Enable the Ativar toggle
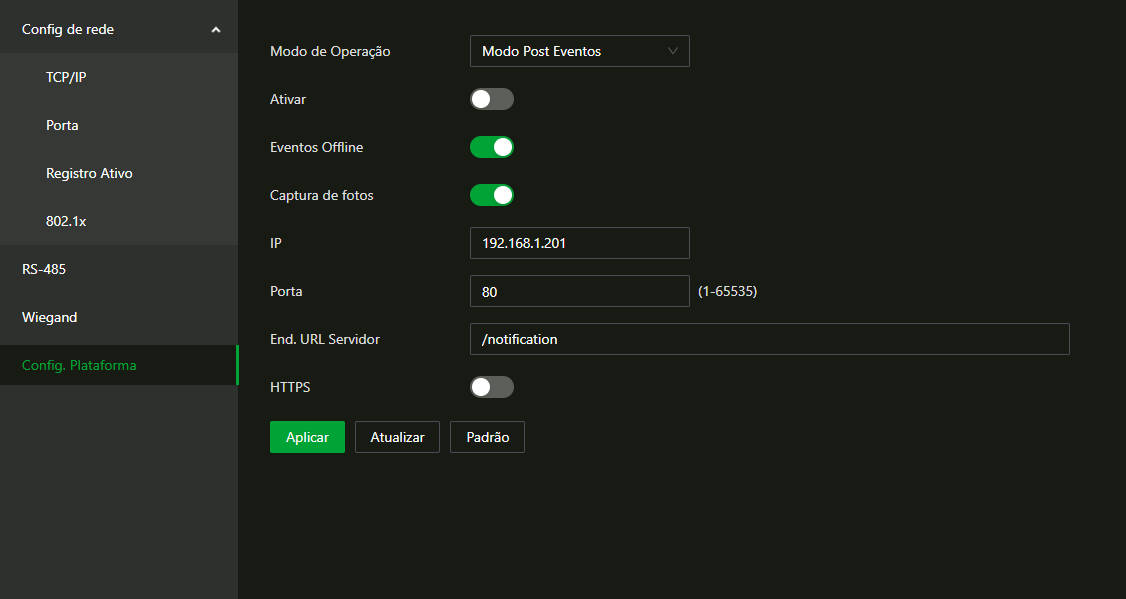This screenshot has width=1126, height=599. point(492,99)
